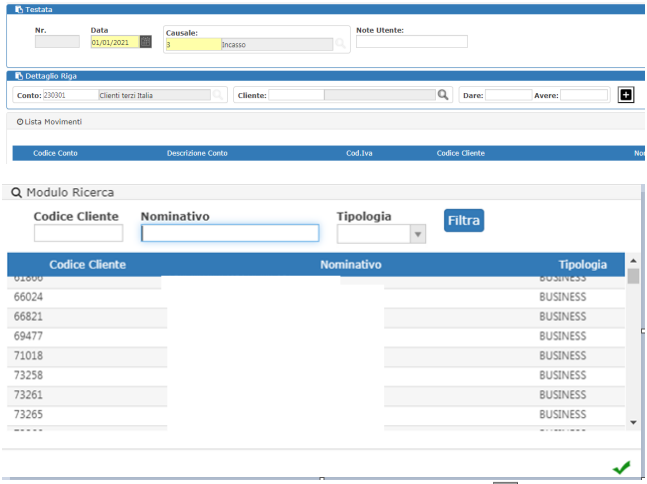647x484 pixels.
Task: Click the Lista Movimenti section title
Action: pos(53,122)
